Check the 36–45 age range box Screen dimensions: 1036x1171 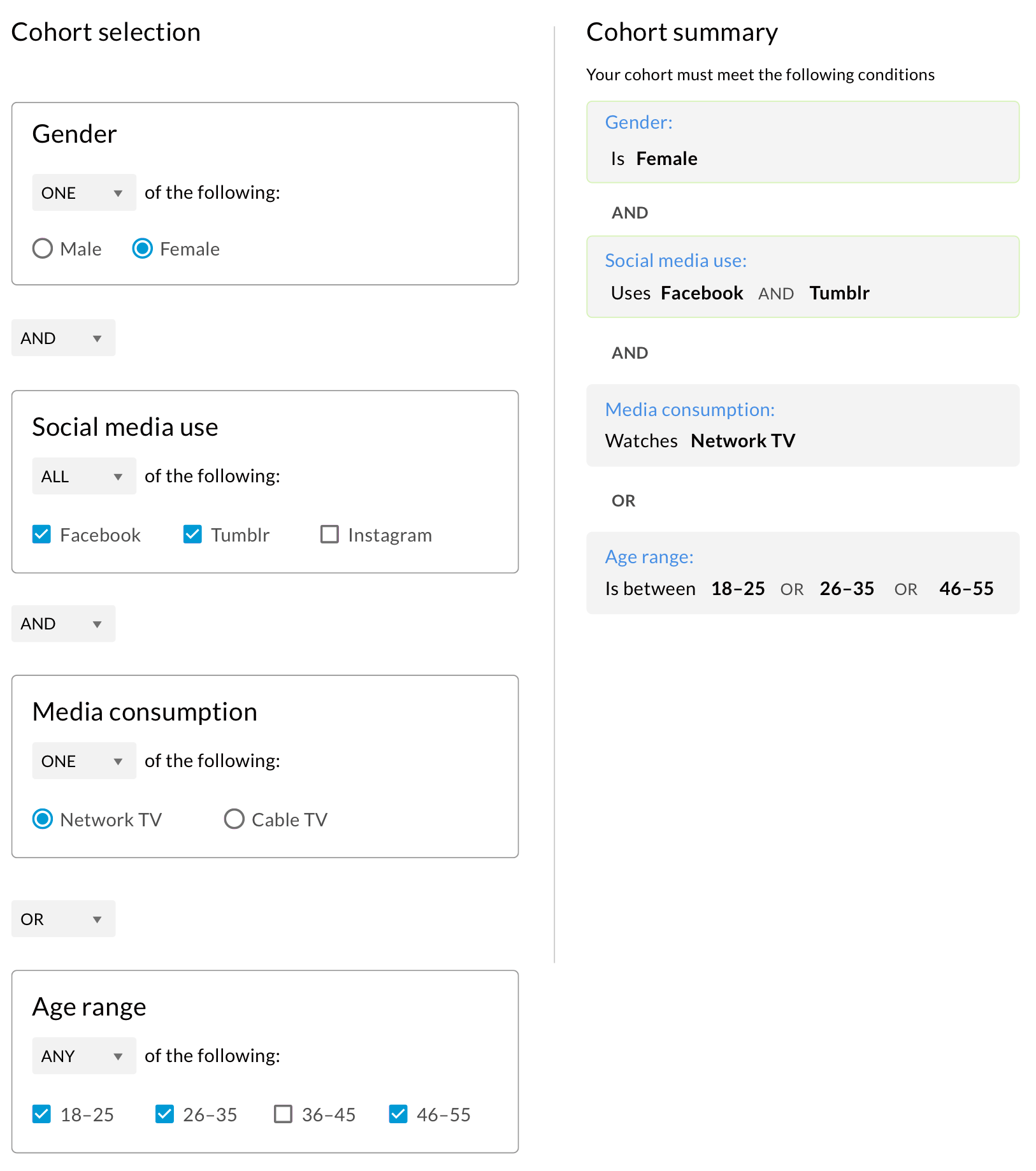coord(283,1114)
